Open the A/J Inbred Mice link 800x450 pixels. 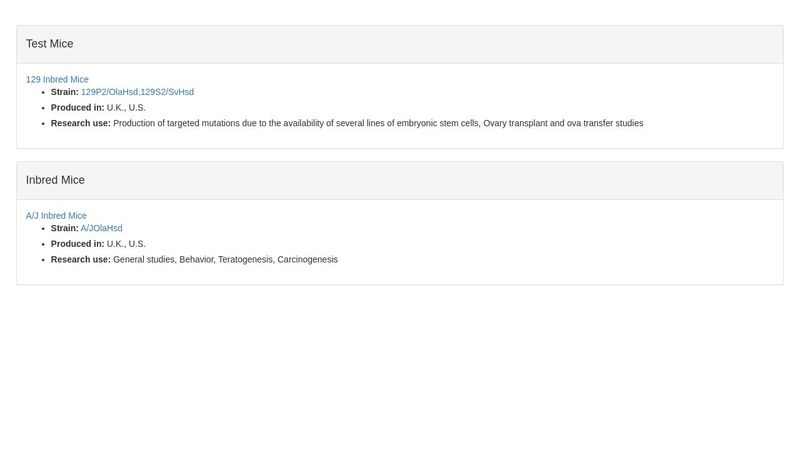(x=56, y=216)
